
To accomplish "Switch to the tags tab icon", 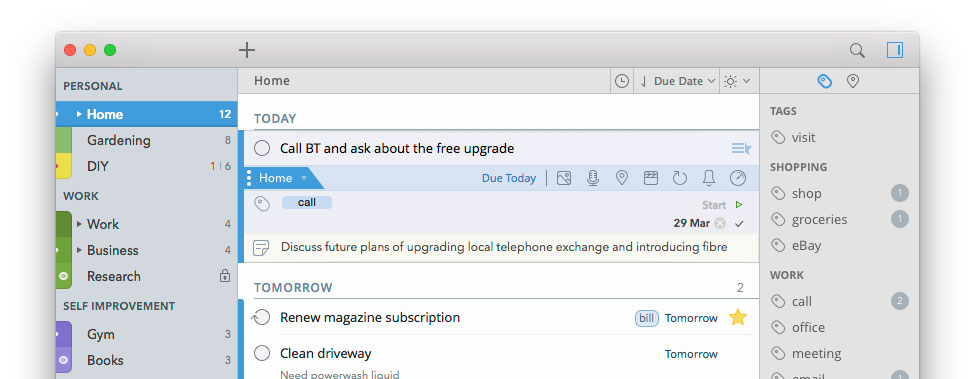I will [x=825, y=81].
